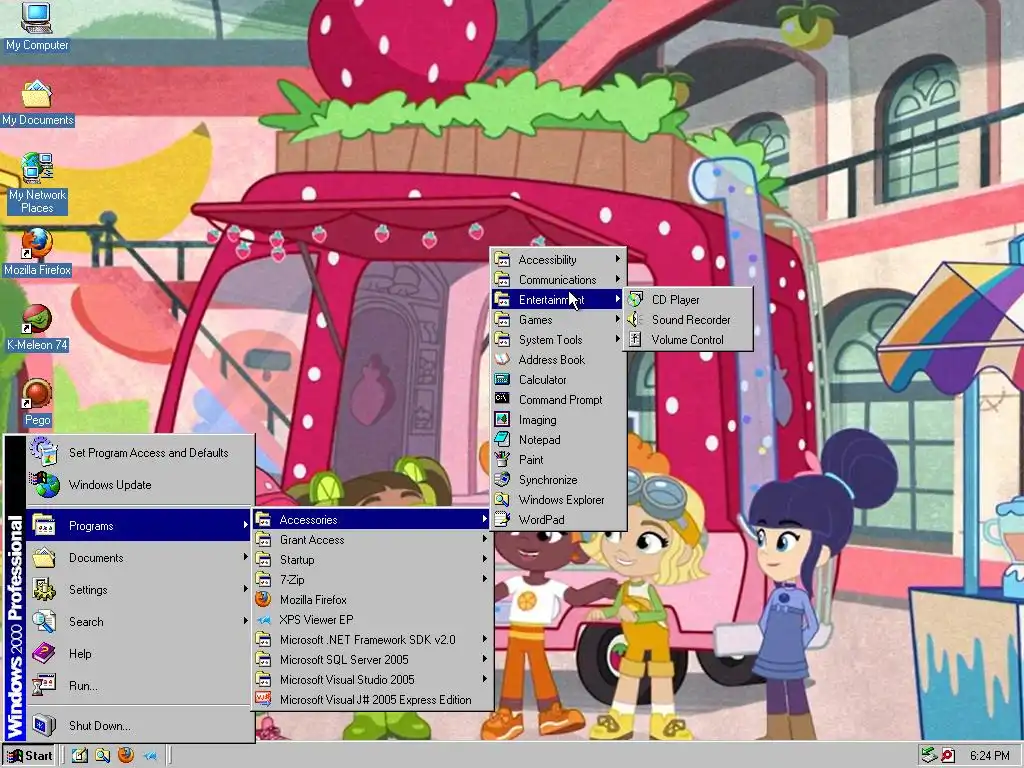Select My Network Places desktop icon
This screenshot has height=768, width=1024.
point(37,184)
